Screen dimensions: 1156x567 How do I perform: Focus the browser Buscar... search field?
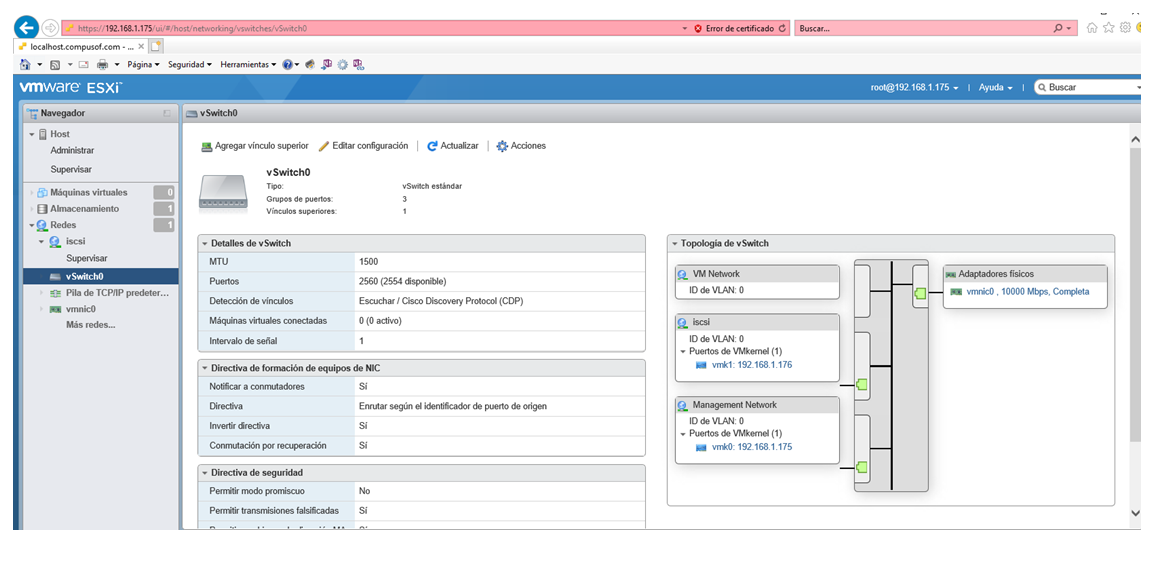click(923, 29)
